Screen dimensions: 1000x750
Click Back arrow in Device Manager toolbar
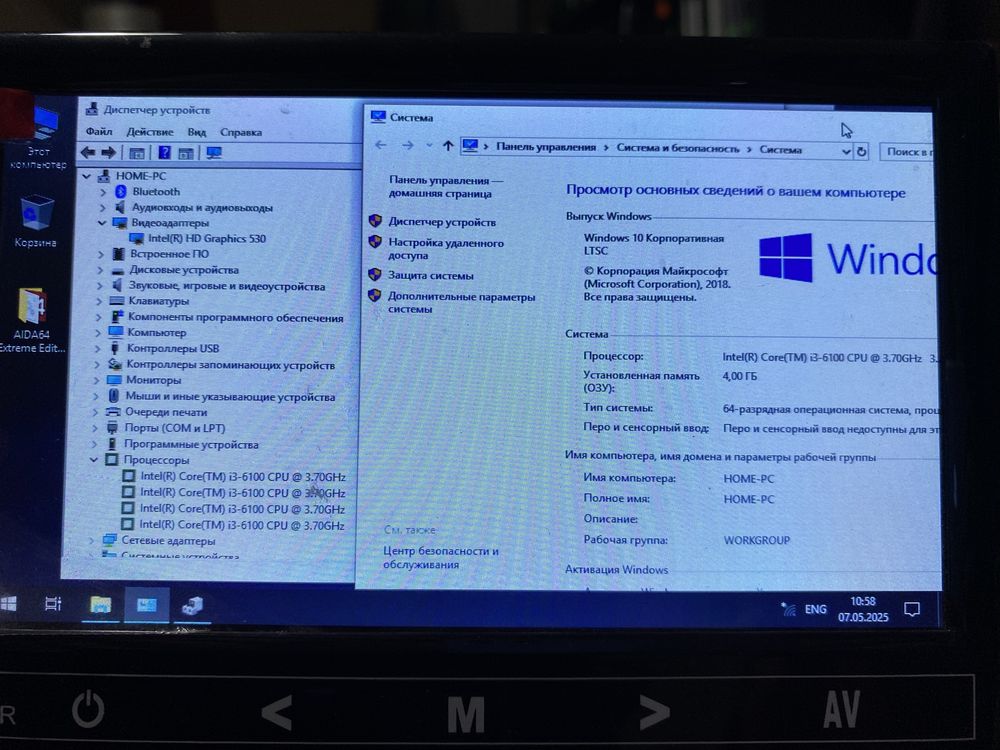[88, 152]
